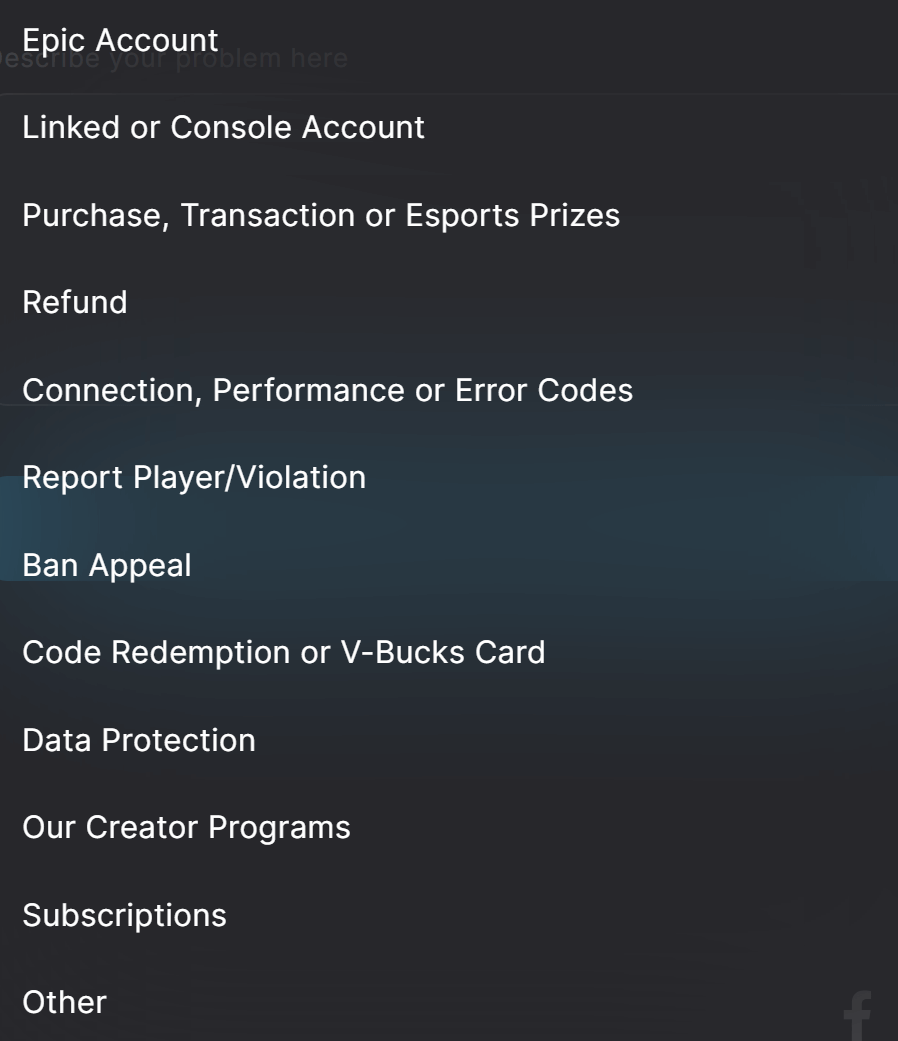Choose Code Redemption or V-Bucks Card
Screen dimensions: 898x1041
(284, 652)
